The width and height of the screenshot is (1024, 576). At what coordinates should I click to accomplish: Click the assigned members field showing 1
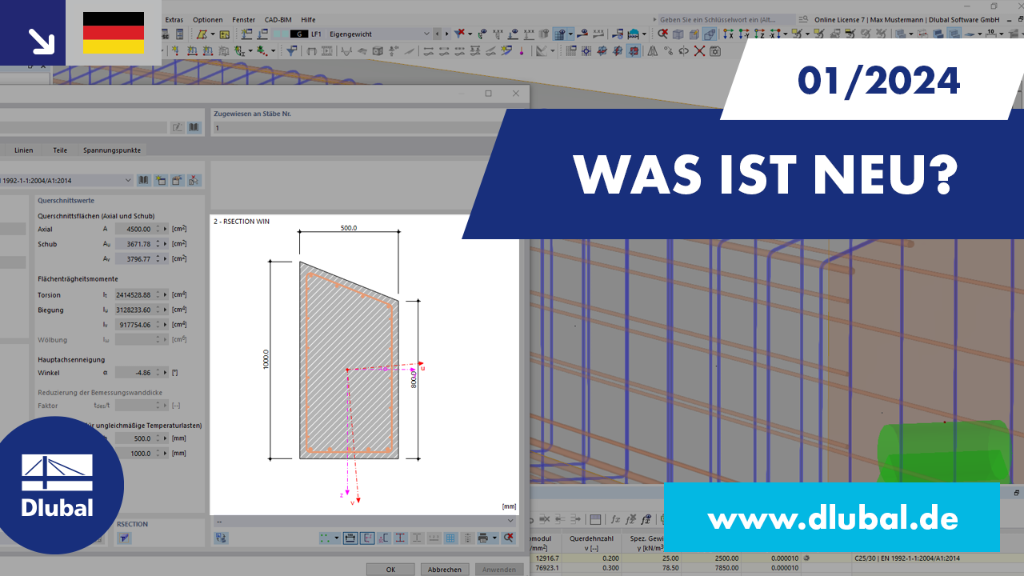pyautogui.click(x=356, y=128)
